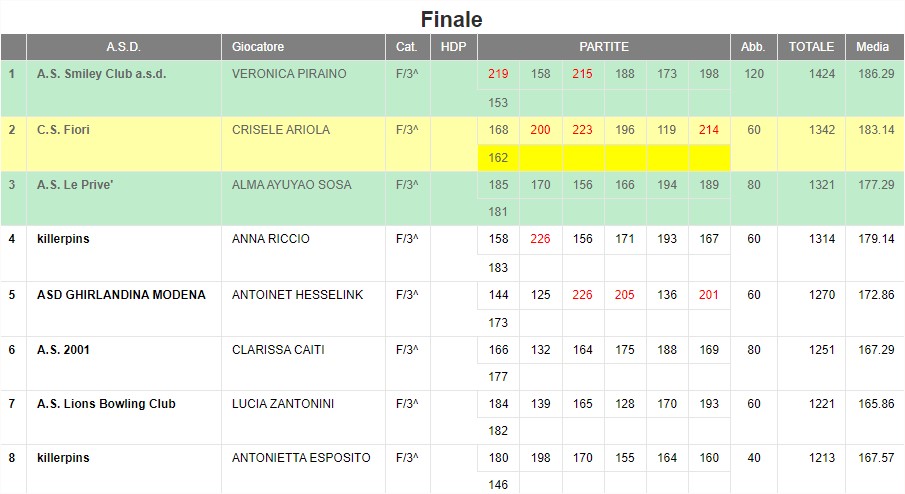Click the Media column header
The image size is (905, 494).
click(x=872, y=47)
